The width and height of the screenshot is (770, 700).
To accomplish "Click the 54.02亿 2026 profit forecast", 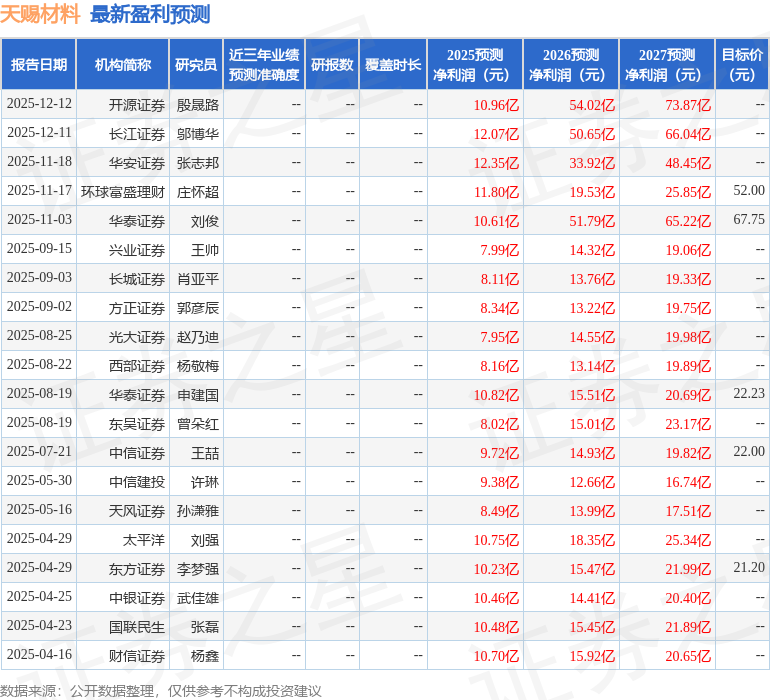I will 592,104.
